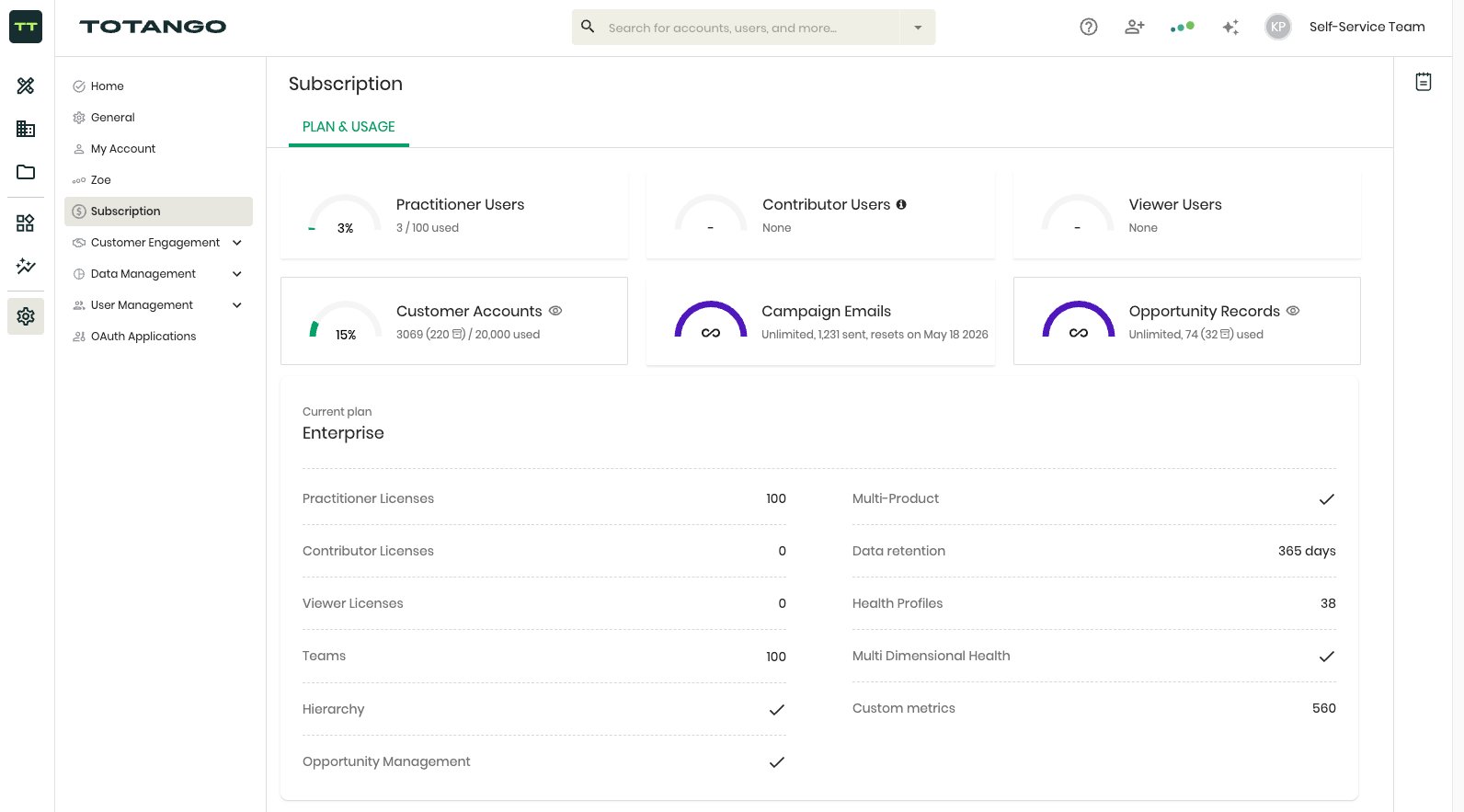Viewport: 1464px width, 812px height.
Task: Click the Campaign Emails infinity gauge
Action: click(x=711, y=320)
